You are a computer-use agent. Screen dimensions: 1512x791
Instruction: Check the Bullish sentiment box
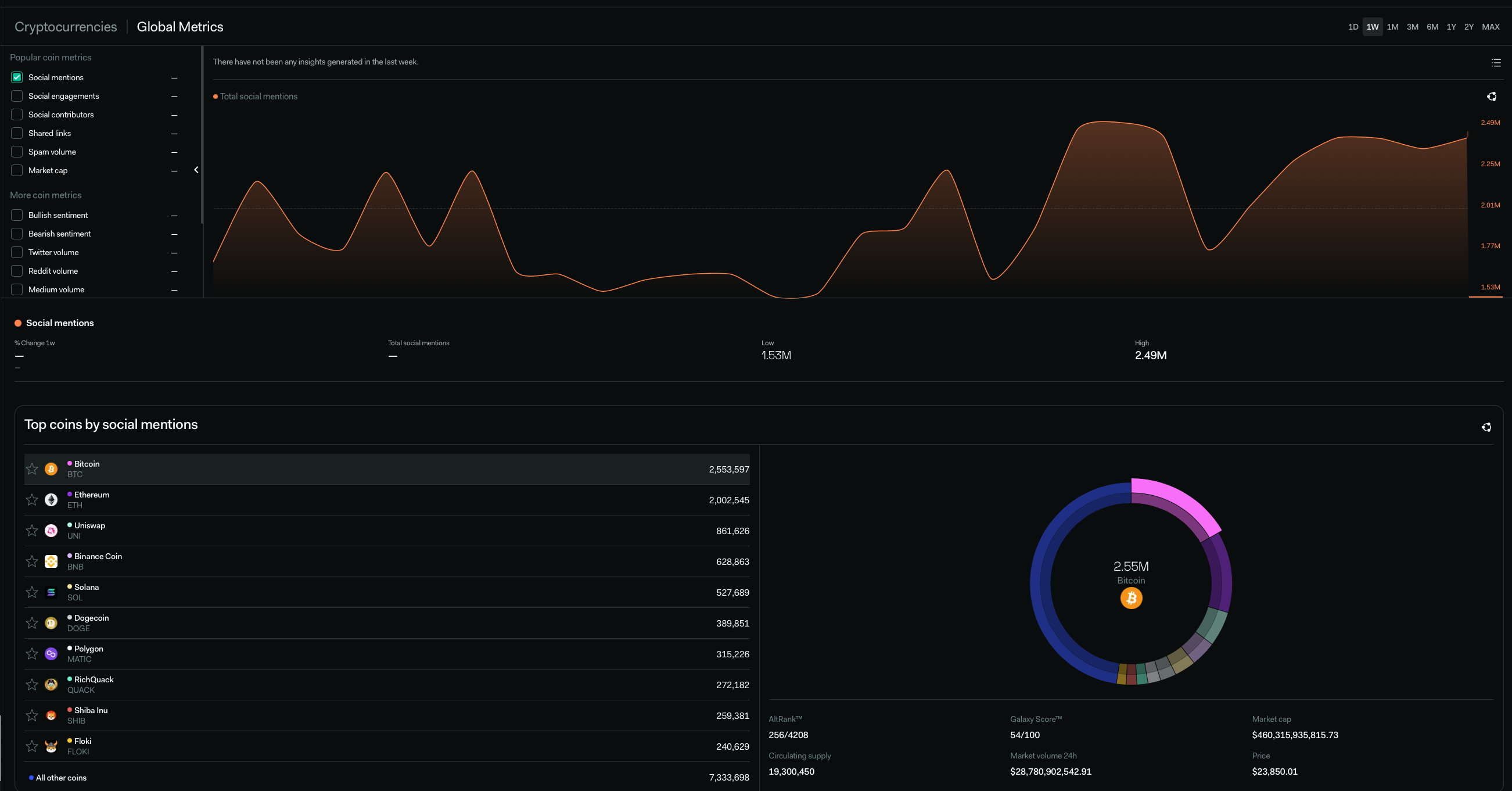tap(17, 215)
